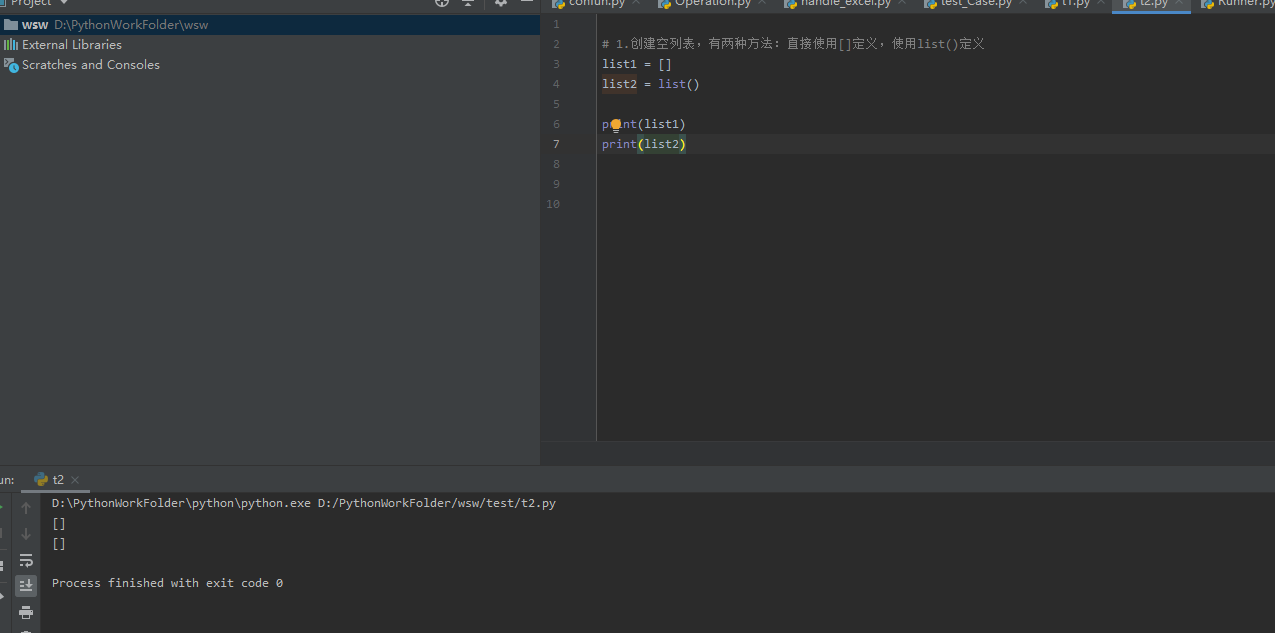Toggle soft-wrap in the Run console
Screen dimensions: 1275x633
(25, 560)
